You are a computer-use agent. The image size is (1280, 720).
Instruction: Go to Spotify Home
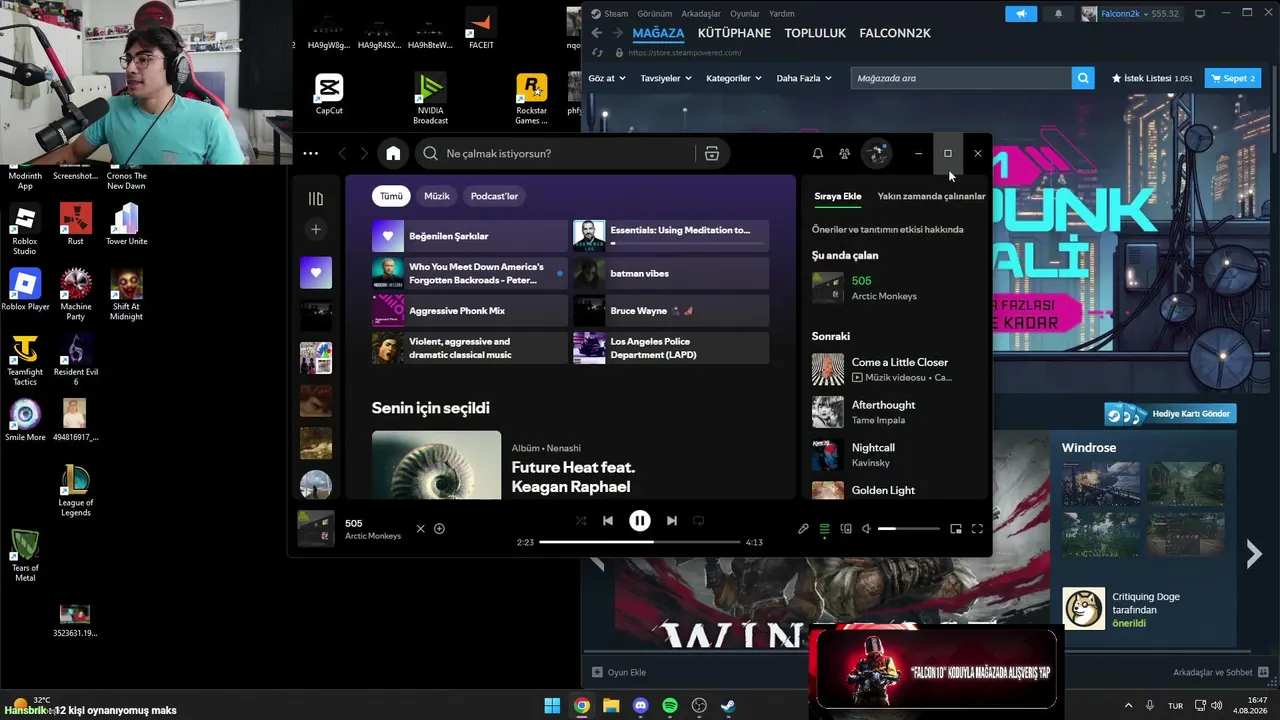click(x=393, y=153)
